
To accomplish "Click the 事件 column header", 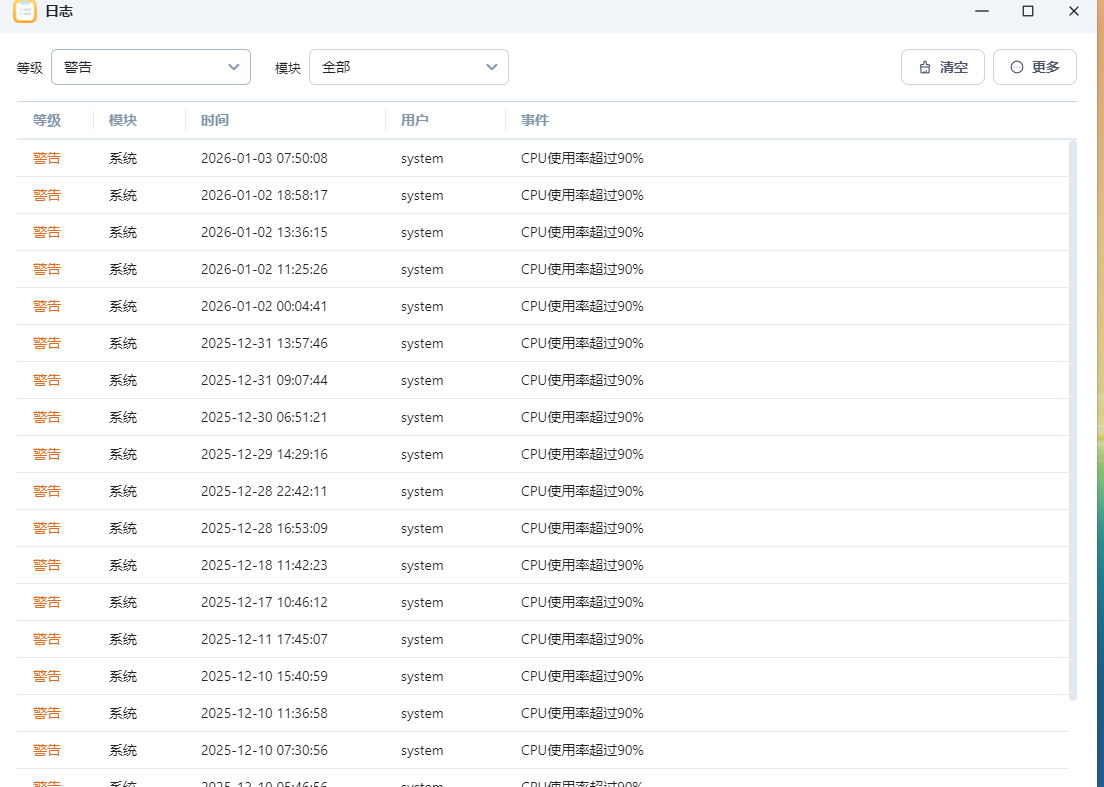I will coord(535,120).
